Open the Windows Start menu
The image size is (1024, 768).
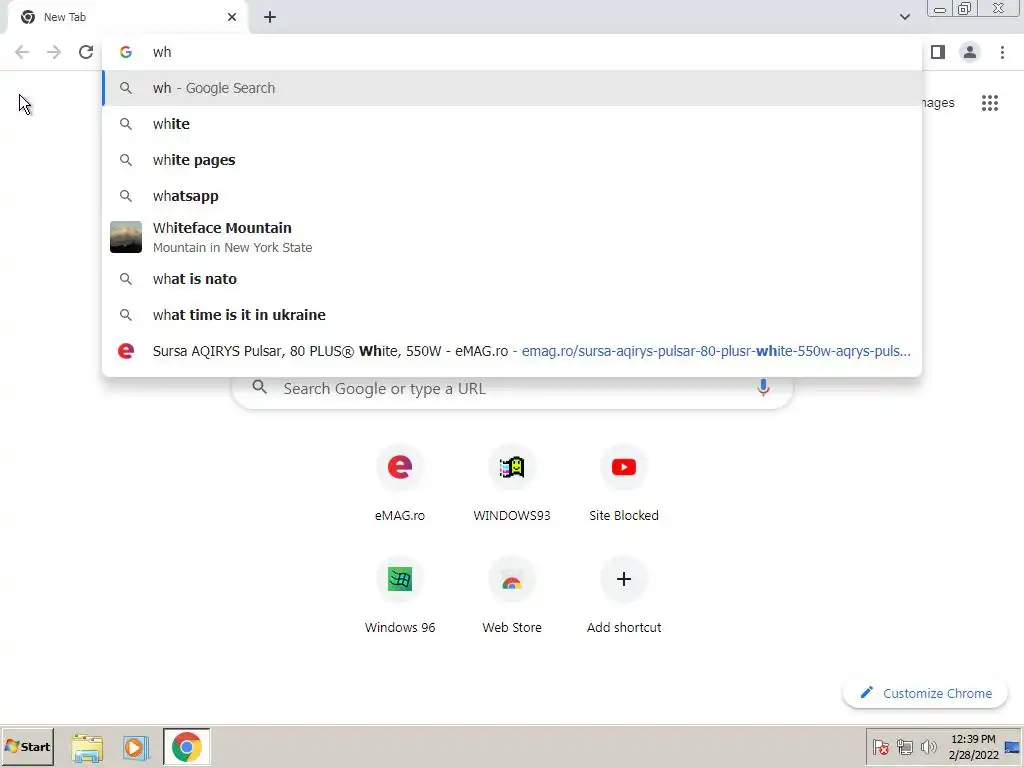coord(27,746)
